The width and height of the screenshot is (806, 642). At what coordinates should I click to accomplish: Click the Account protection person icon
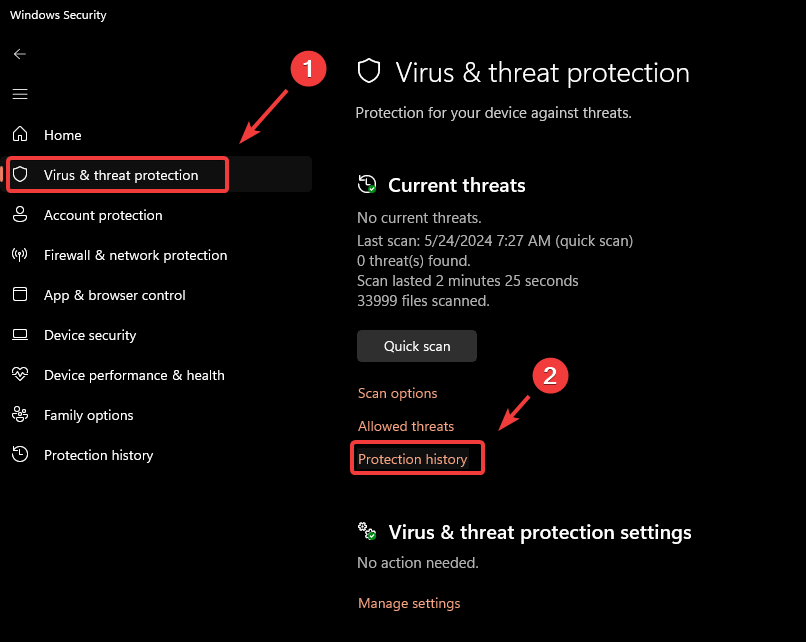tap(20, 215)
